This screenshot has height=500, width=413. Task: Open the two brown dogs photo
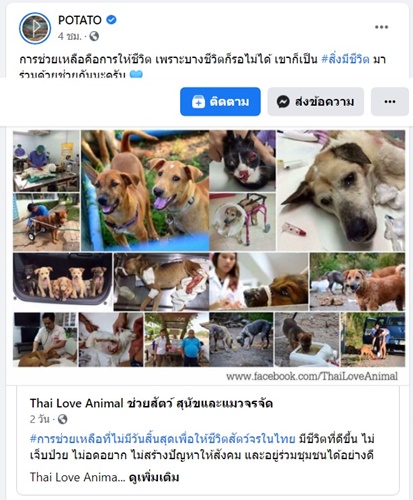(145, 190)
